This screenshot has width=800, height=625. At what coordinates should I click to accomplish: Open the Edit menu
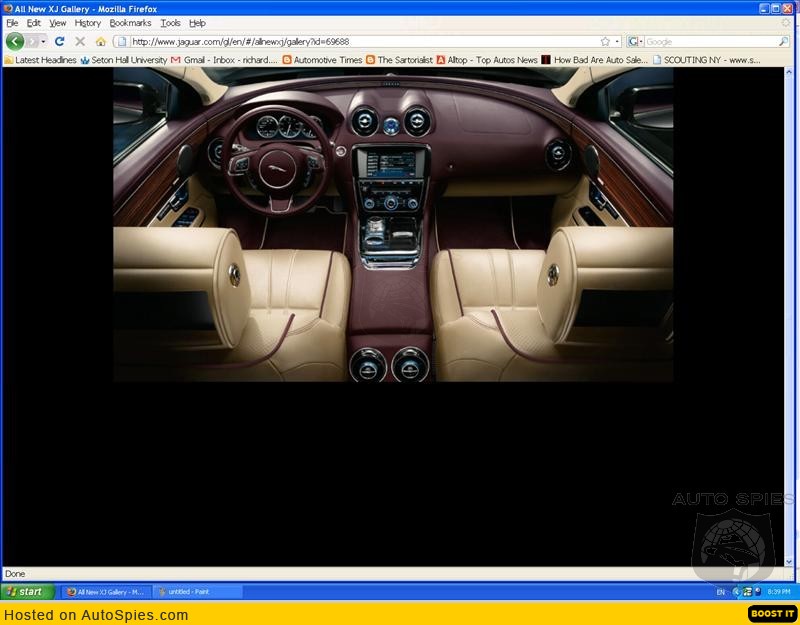point(34,23)
